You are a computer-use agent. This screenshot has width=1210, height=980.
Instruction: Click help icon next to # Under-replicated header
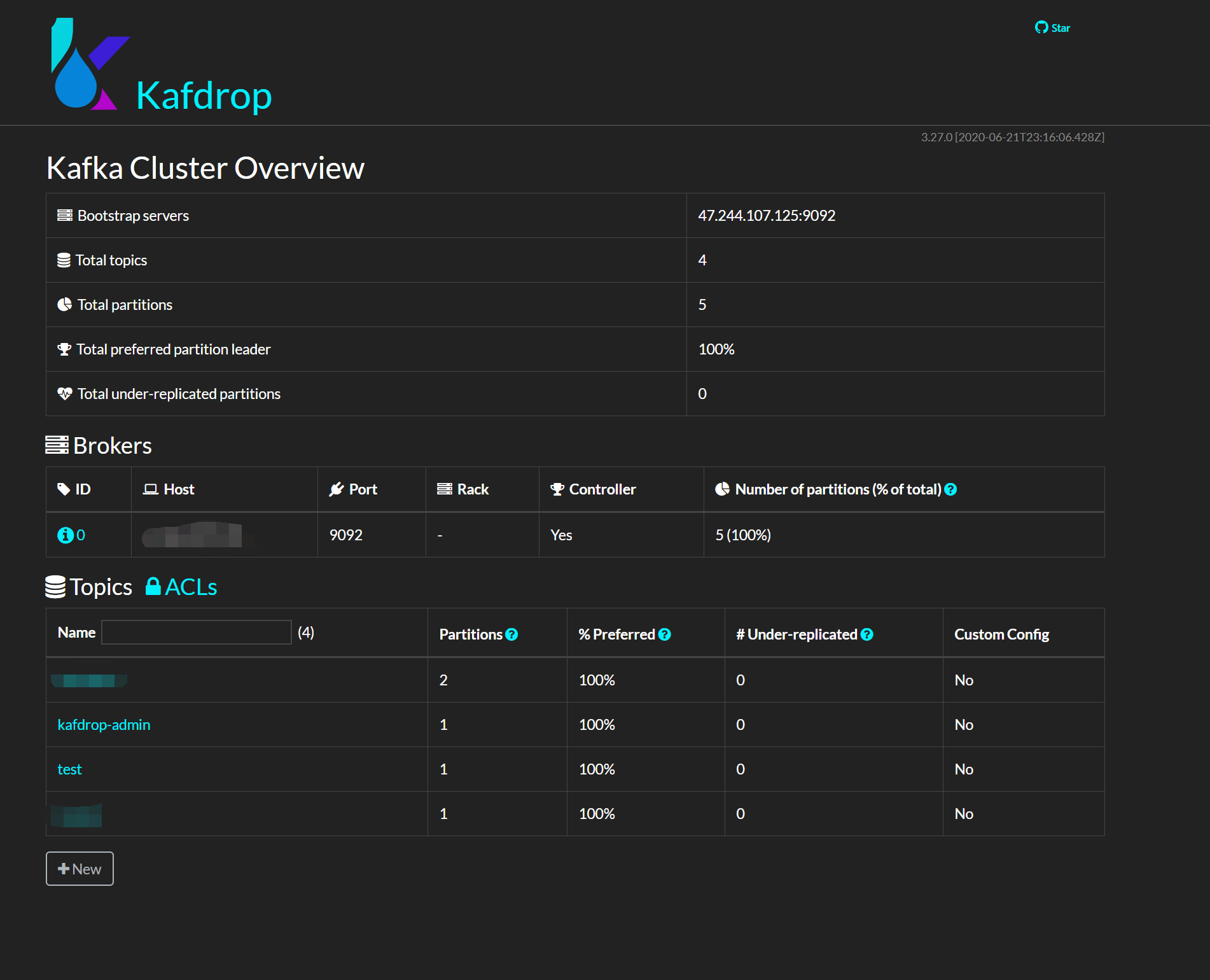866,634
